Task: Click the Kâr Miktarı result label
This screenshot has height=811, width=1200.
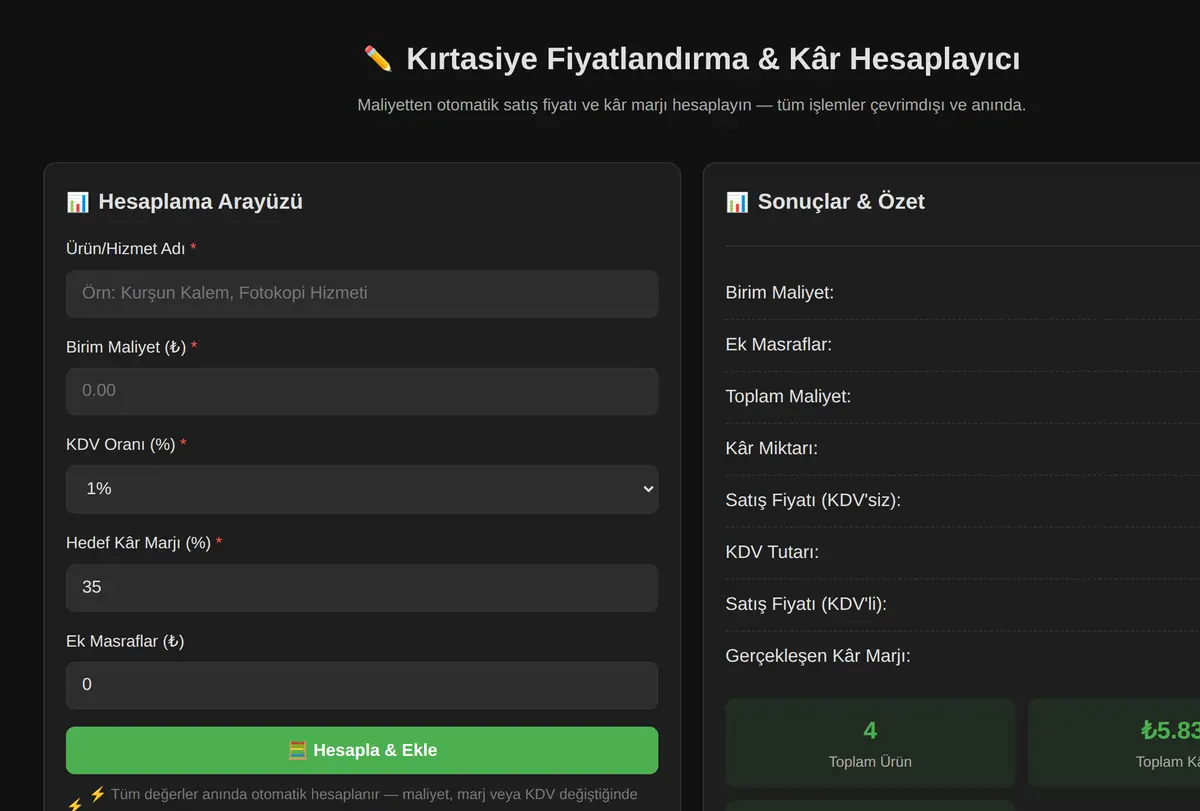Action: pyautogui.click(x=772, y=449)
